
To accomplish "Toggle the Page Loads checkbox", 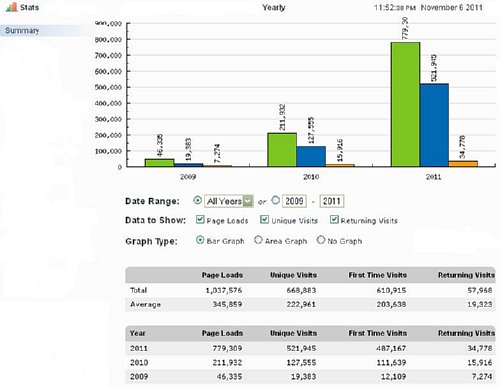I will 200,219.
